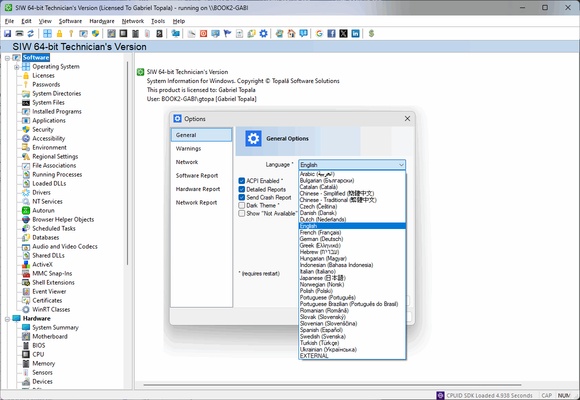Screen dimensions: 580x400
Task: Open the Help menu
Action: pos(179,21)
